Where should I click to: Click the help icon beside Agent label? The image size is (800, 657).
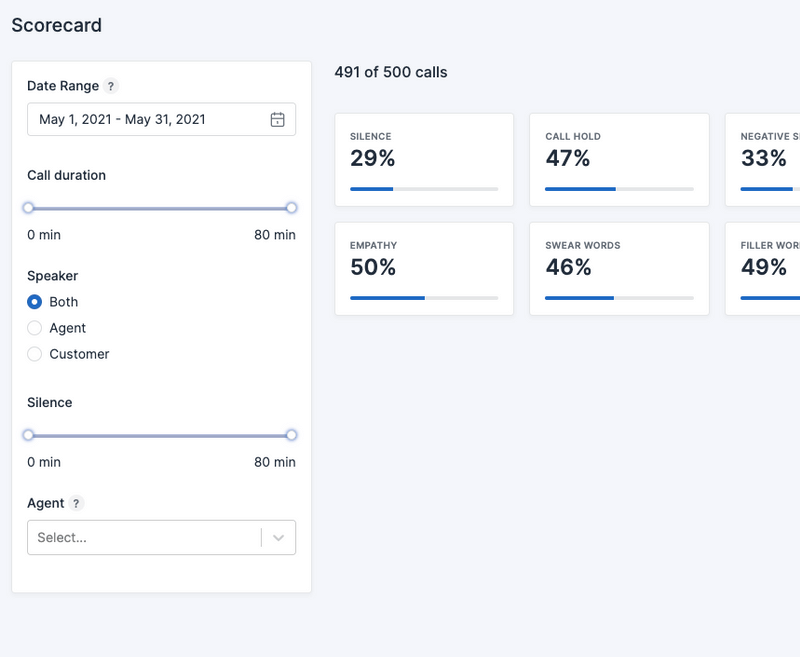pos(77,504)
